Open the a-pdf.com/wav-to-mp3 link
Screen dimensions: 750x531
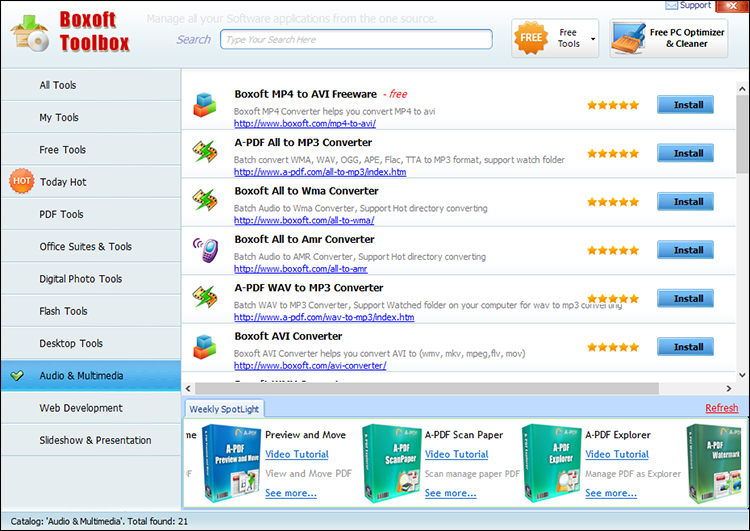point(324,317)
